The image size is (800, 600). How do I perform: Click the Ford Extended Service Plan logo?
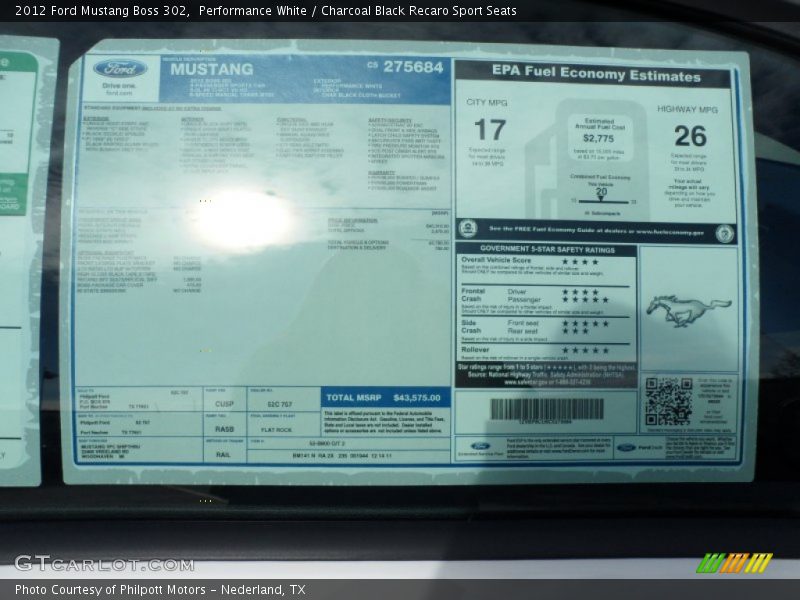481,447
